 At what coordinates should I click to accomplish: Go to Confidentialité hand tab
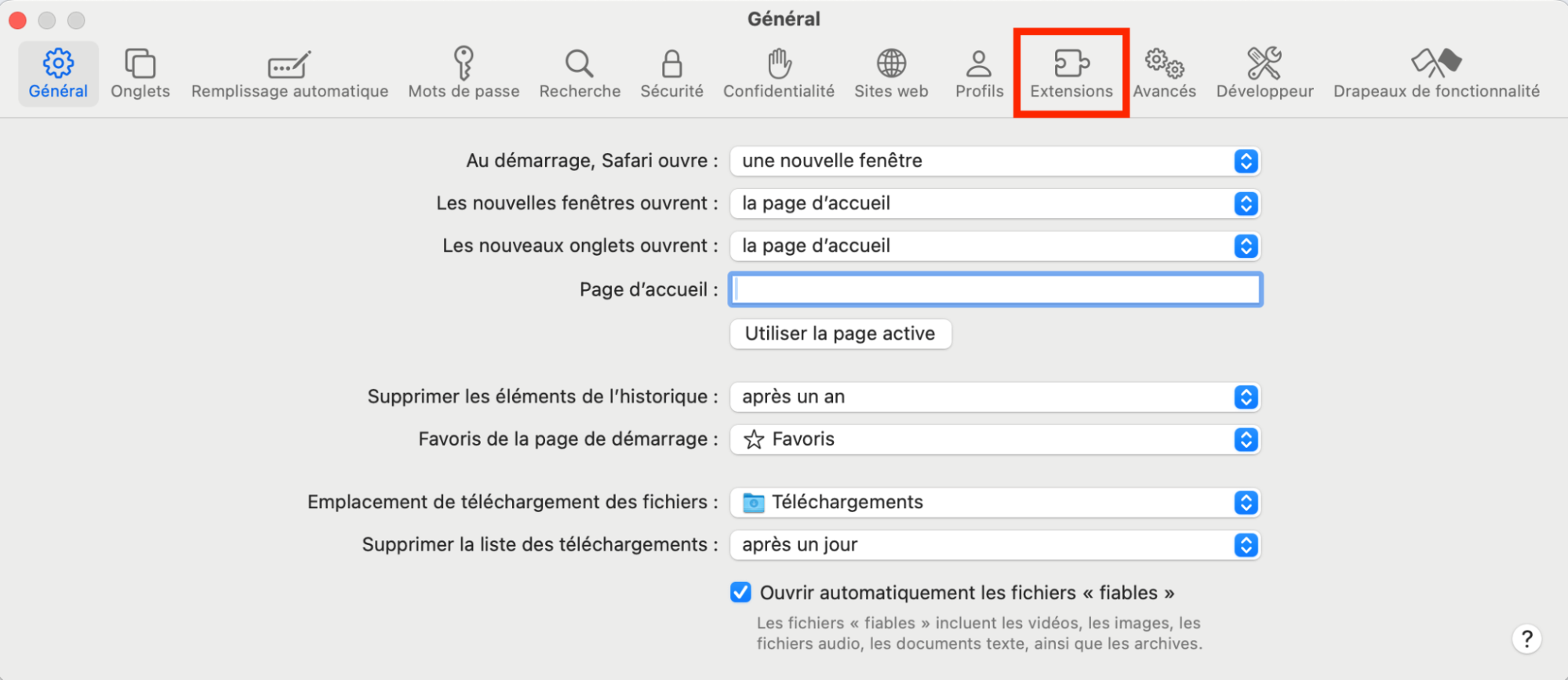pos(779,74)
